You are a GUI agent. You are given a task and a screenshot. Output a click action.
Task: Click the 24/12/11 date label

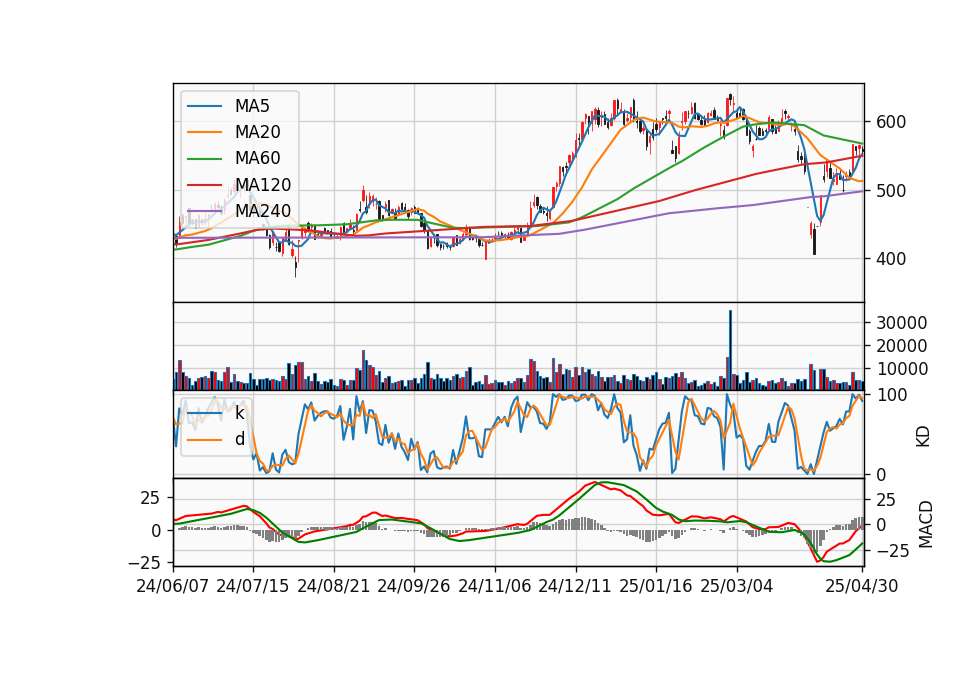coord(575,586)
